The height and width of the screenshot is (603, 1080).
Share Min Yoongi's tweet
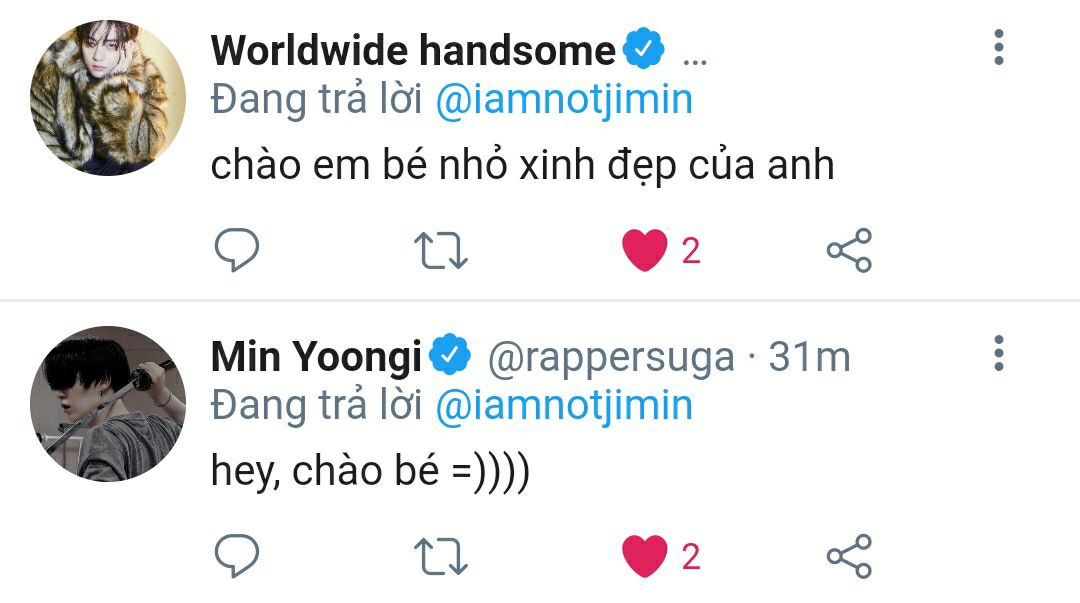849,556
